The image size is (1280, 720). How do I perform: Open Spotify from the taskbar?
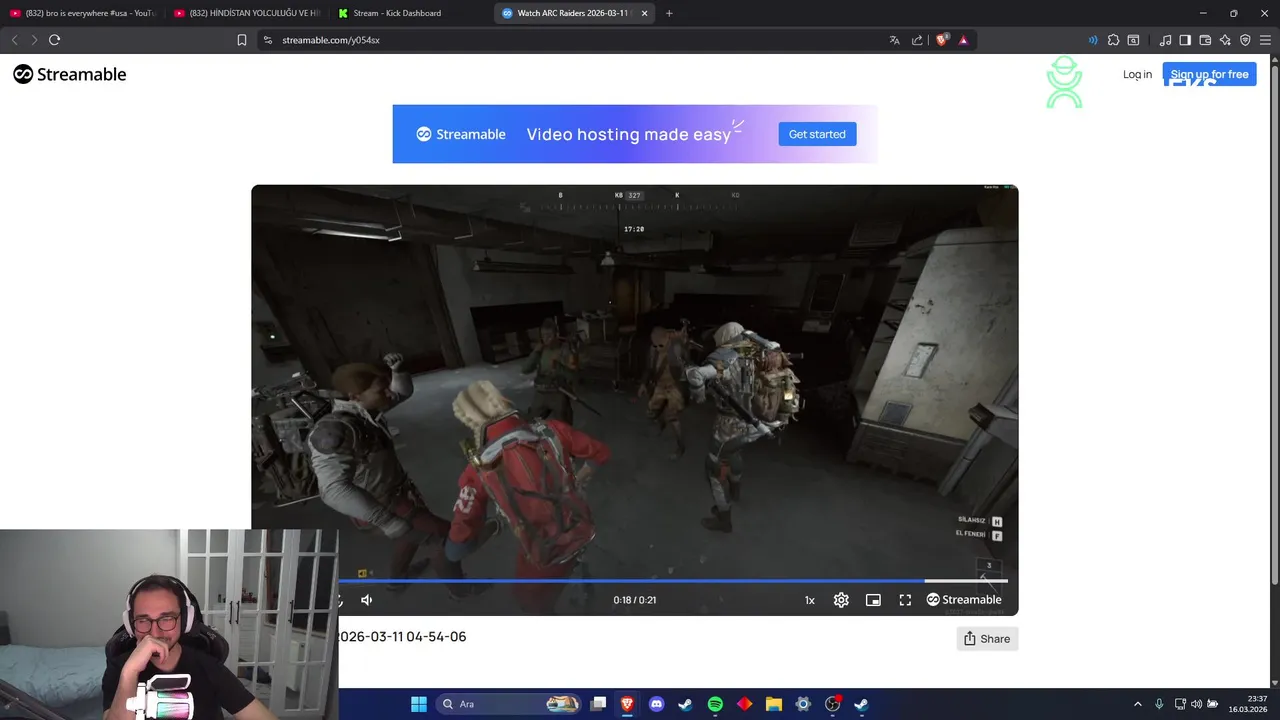[x=715, y=704]
